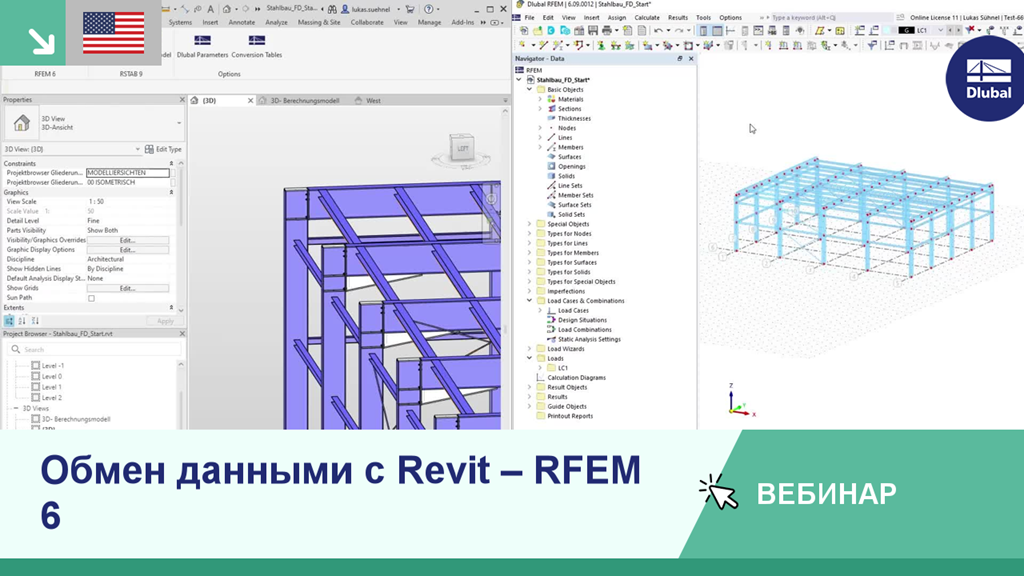Collapse the Graphics section pin in Properties

tap(172, 193)
